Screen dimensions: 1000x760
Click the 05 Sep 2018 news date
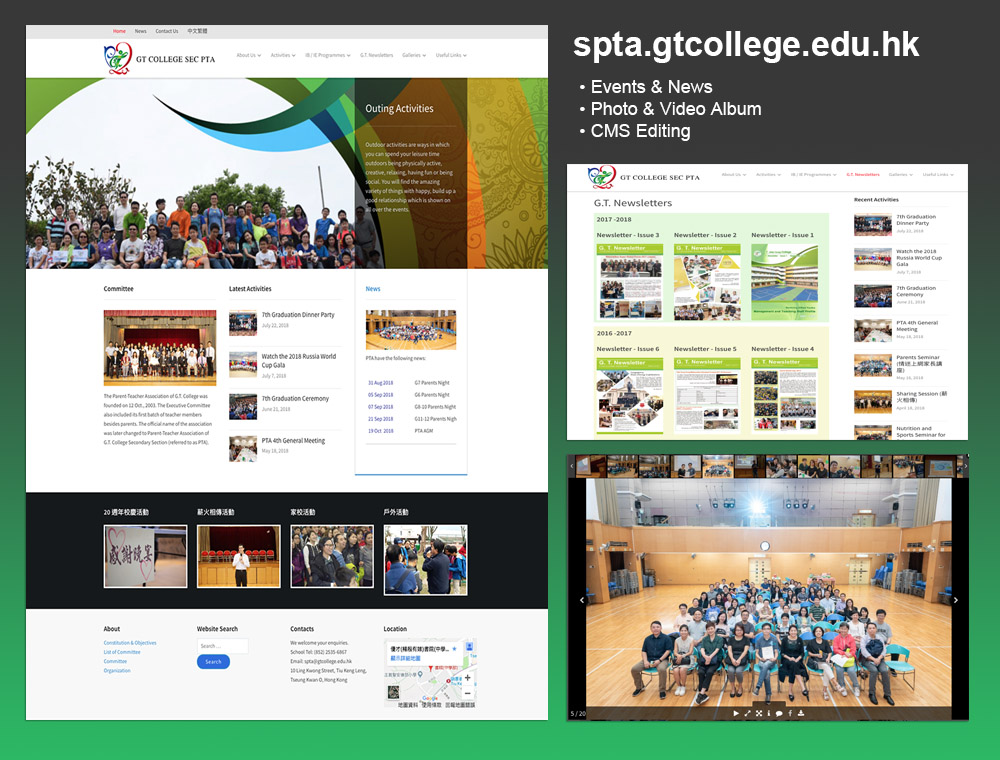coord(380,395)
